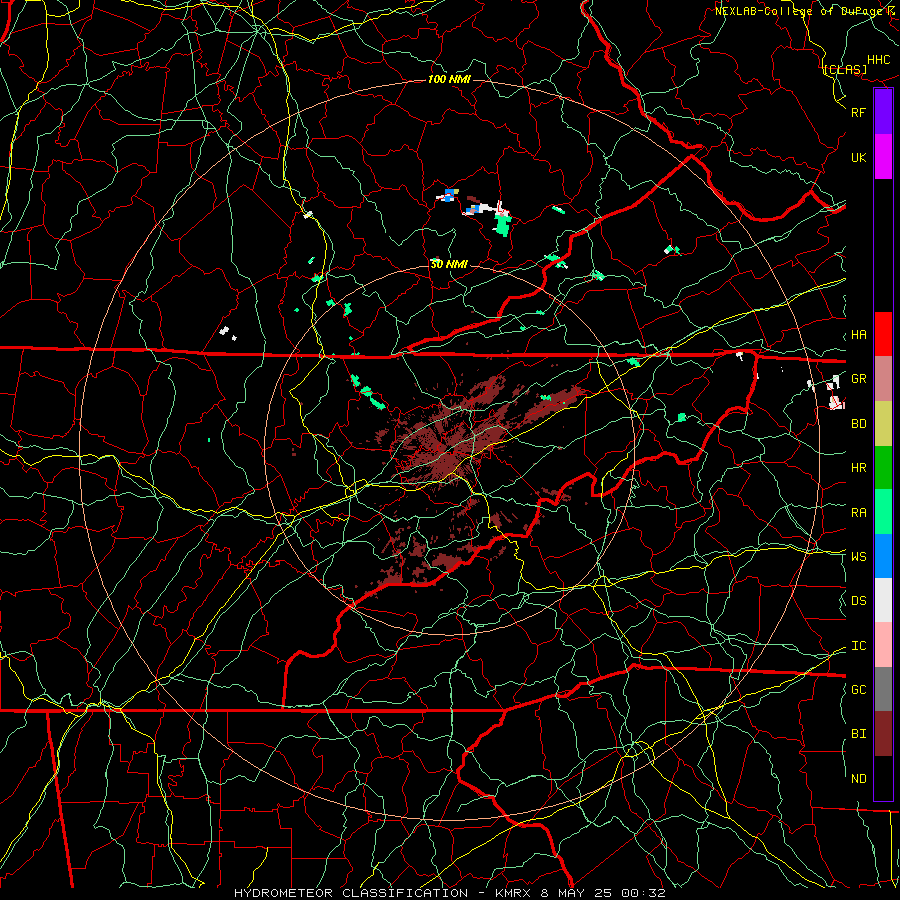Image resolution: width=900 pixels, height=900 pixels.
Task: Click the '00:32' timestamp text
Action: click(643, 893)
